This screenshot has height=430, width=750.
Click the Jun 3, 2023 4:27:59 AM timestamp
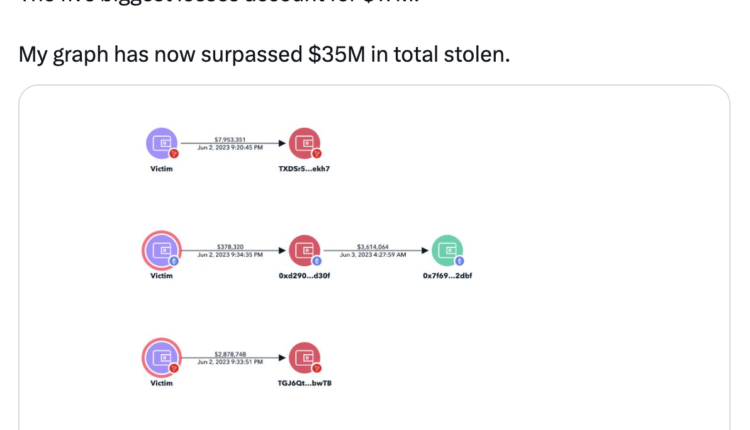(372, 255)
